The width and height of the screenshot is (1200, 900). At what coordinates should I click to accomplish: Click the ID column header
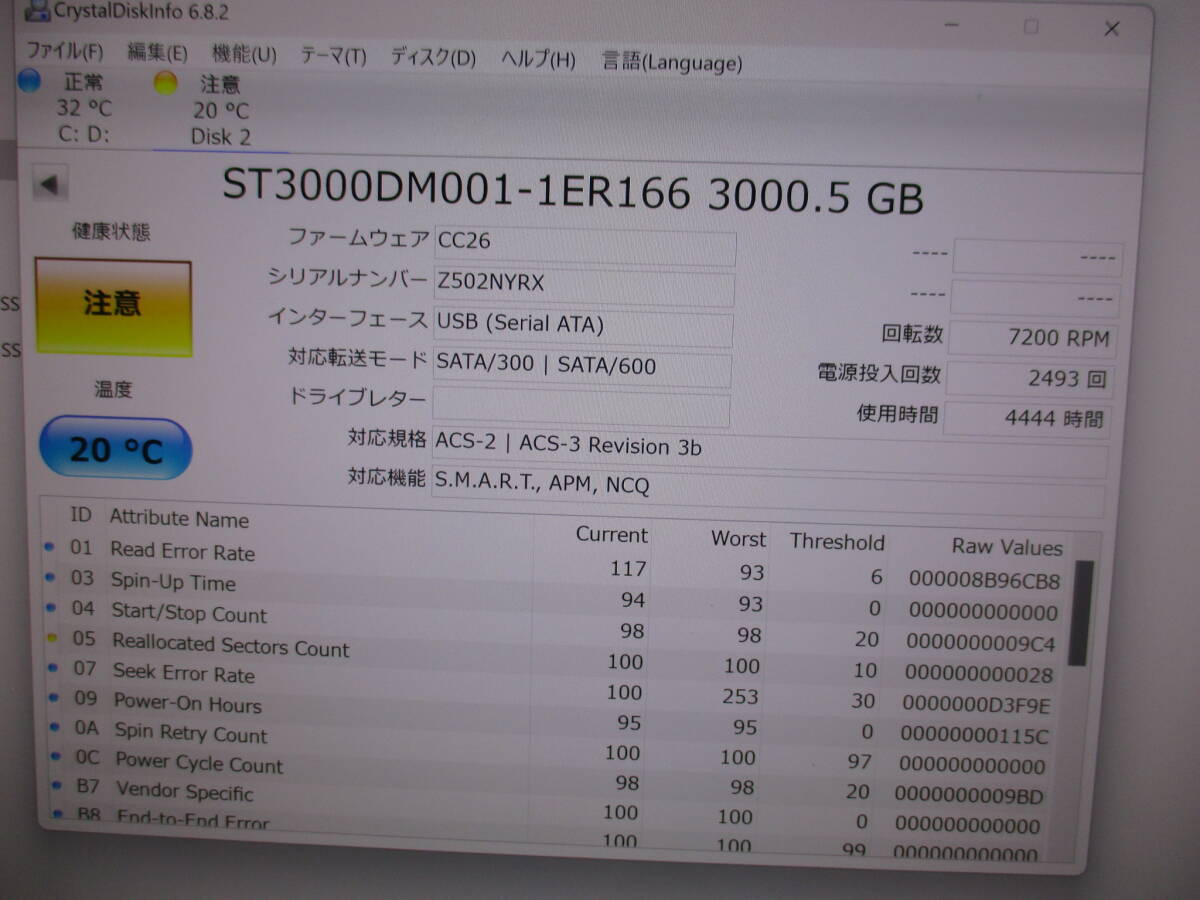coord(80,515)
